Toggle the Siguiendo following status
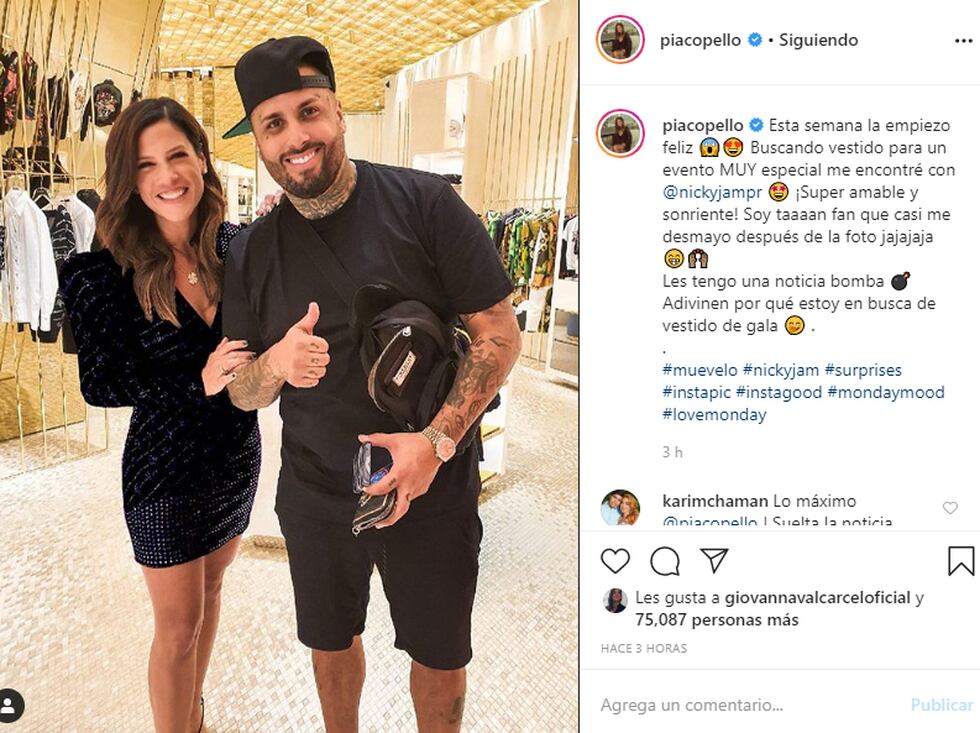The image size is (980, 733). (818, 40)
